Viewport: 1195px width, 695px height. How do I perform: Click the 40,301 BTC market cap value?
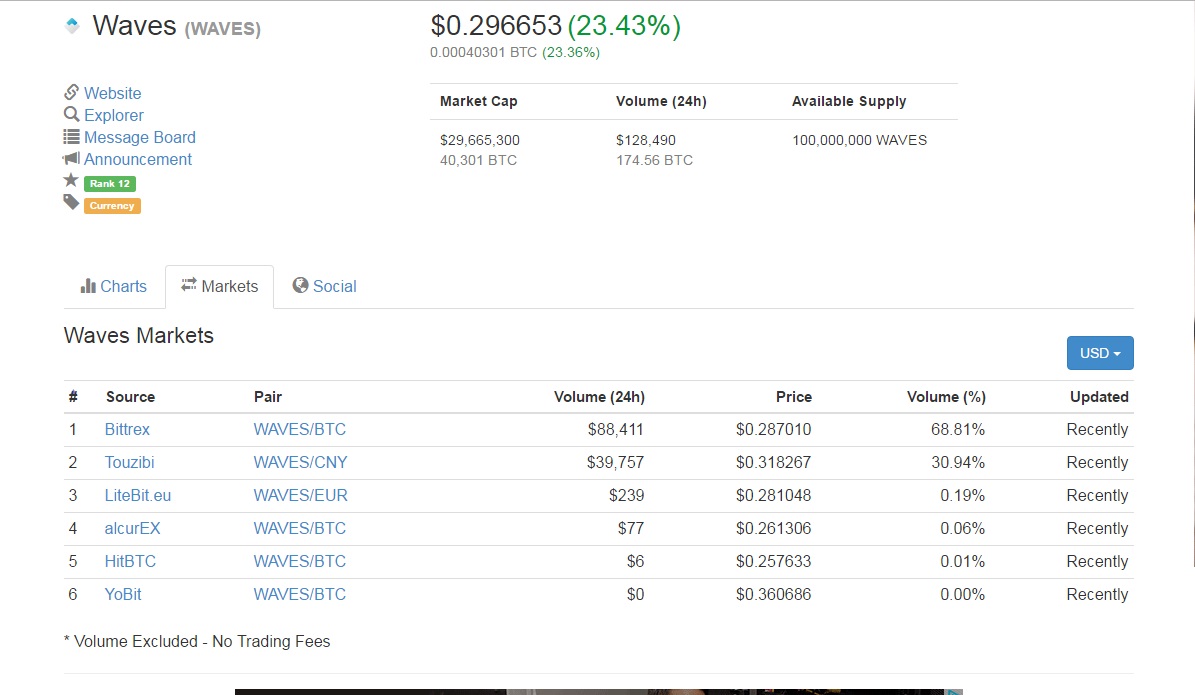478,160
